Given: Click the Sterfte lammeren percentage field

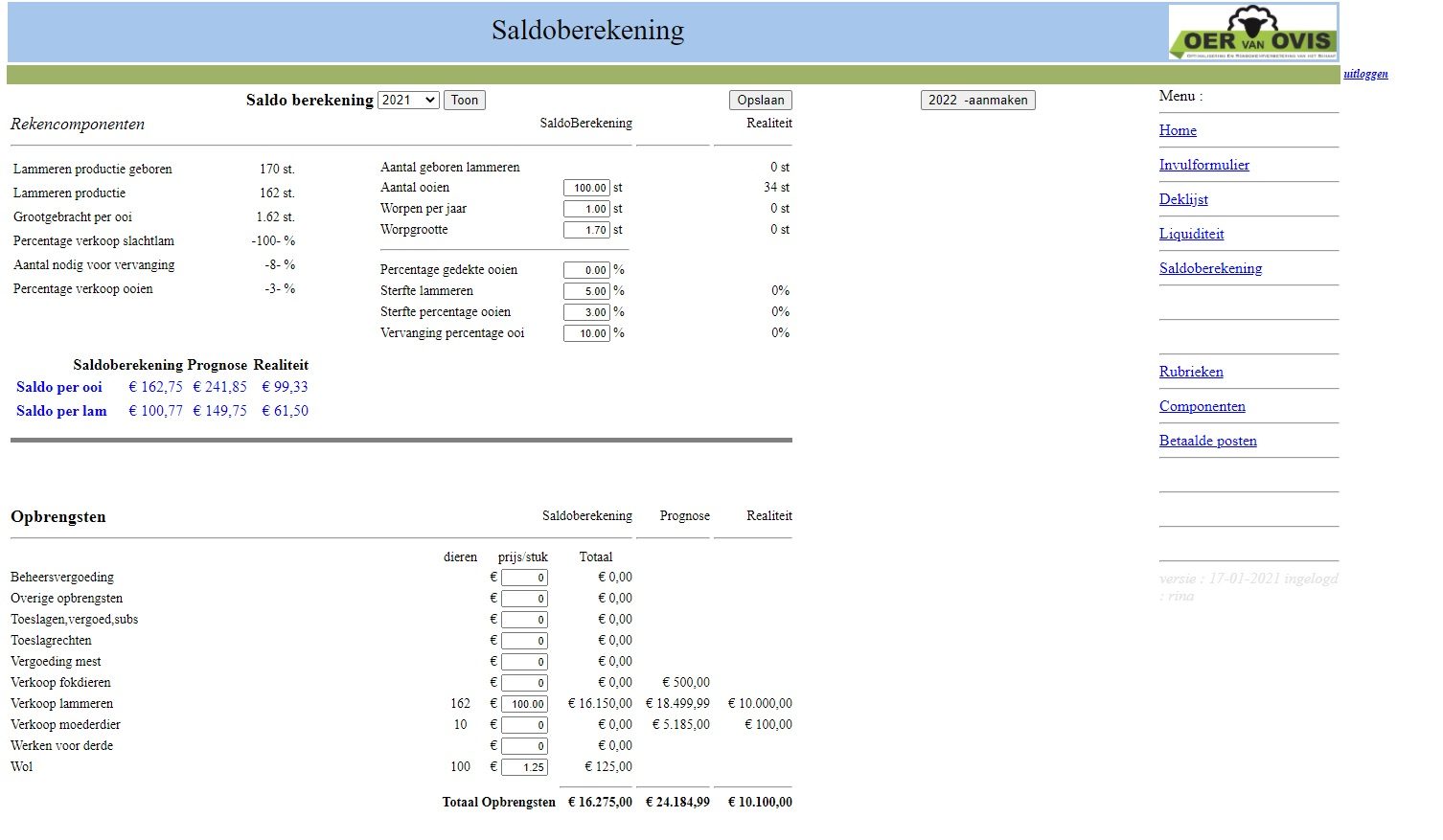Looking at the screenshot, I should pyautogui.click(x=586, y=291).
